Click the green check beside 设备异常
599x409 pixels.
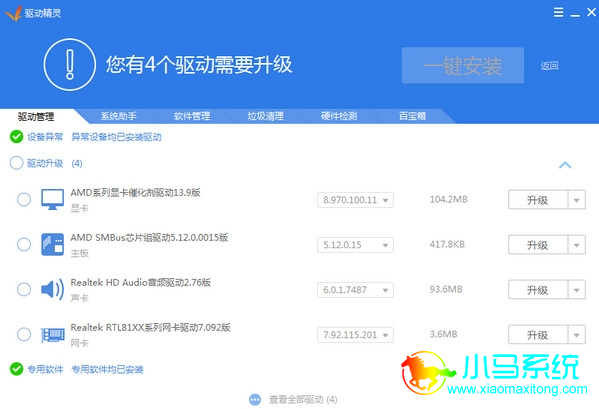(16, 136)
